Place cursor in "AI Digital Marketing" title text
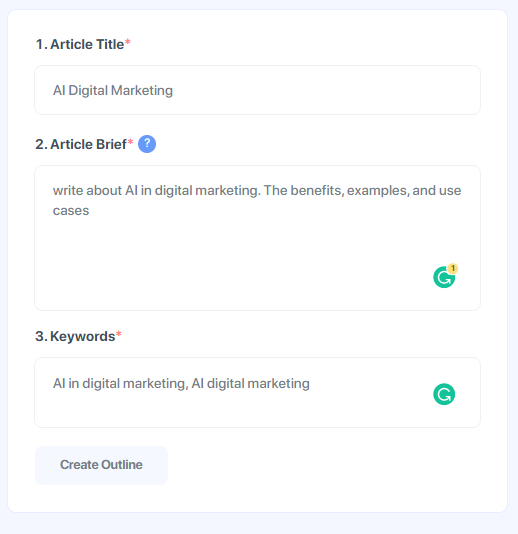Screen dimensions: 518x534 click(x=113, y=91)
